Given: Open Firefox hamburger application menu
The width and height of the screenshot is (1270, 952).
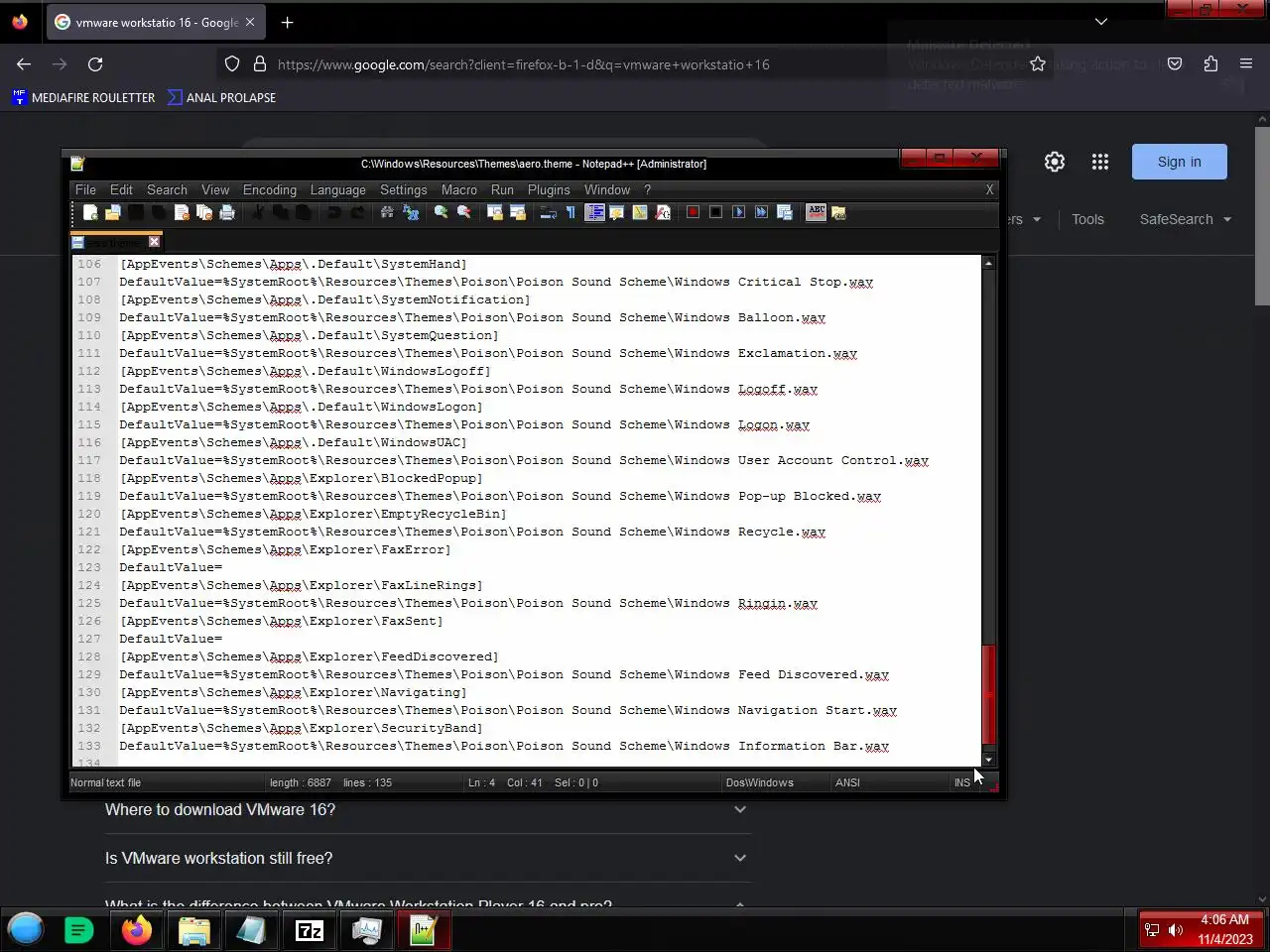Looking at the screenshot, I should pos(1246,63).
